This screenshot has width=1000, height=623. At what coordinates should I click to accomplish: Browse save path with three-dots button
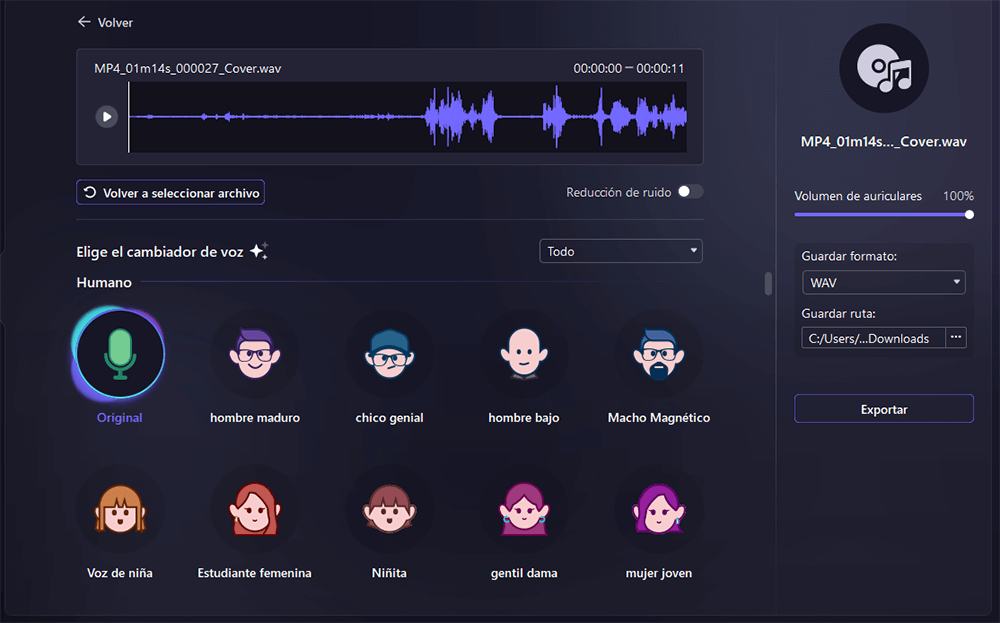click(x=956, y=338)
